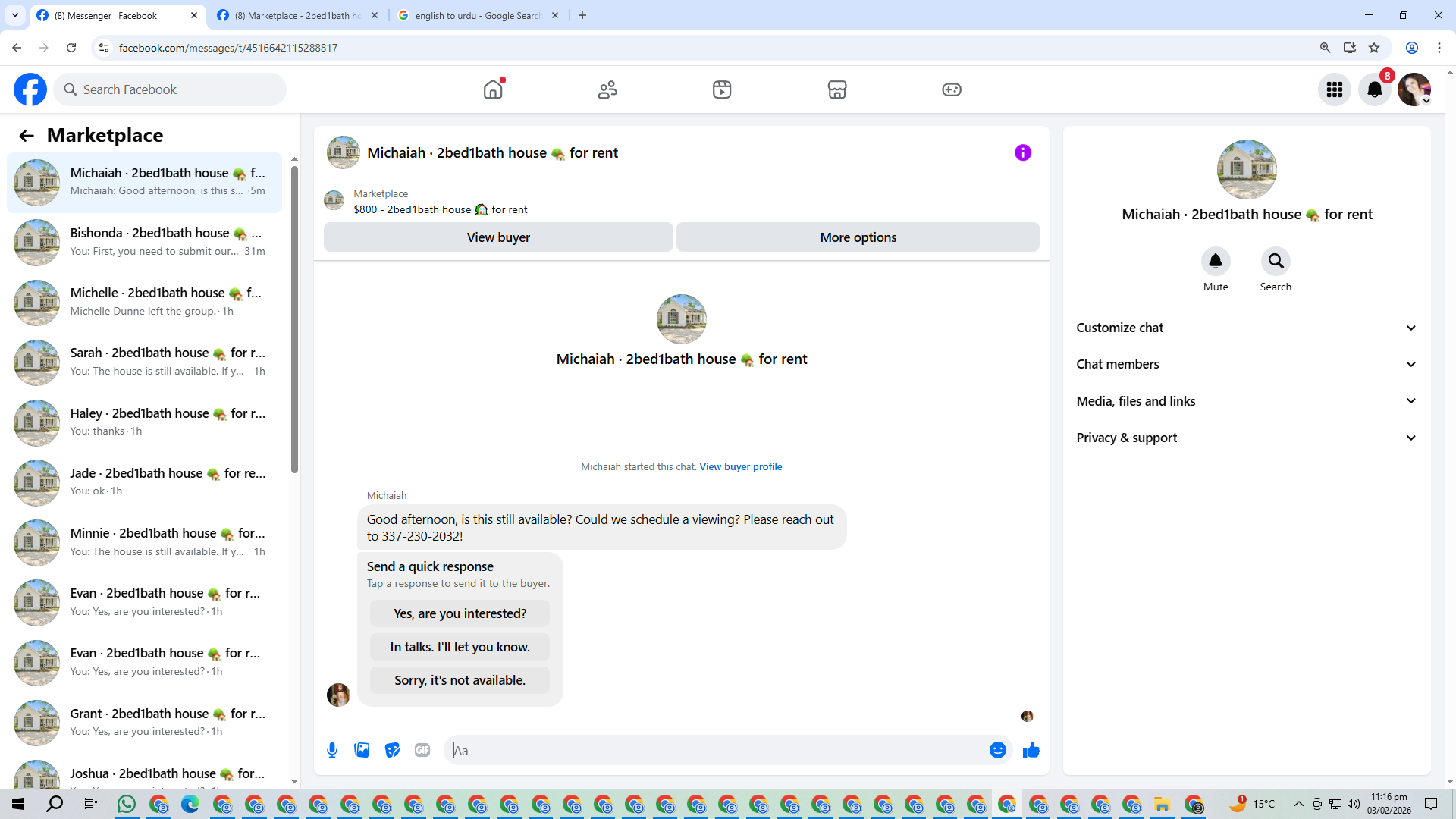This screenshot has height=819, width=1456.
Task: Switch to the Marketplace browser tab
Action: click(x=297, y=15)
